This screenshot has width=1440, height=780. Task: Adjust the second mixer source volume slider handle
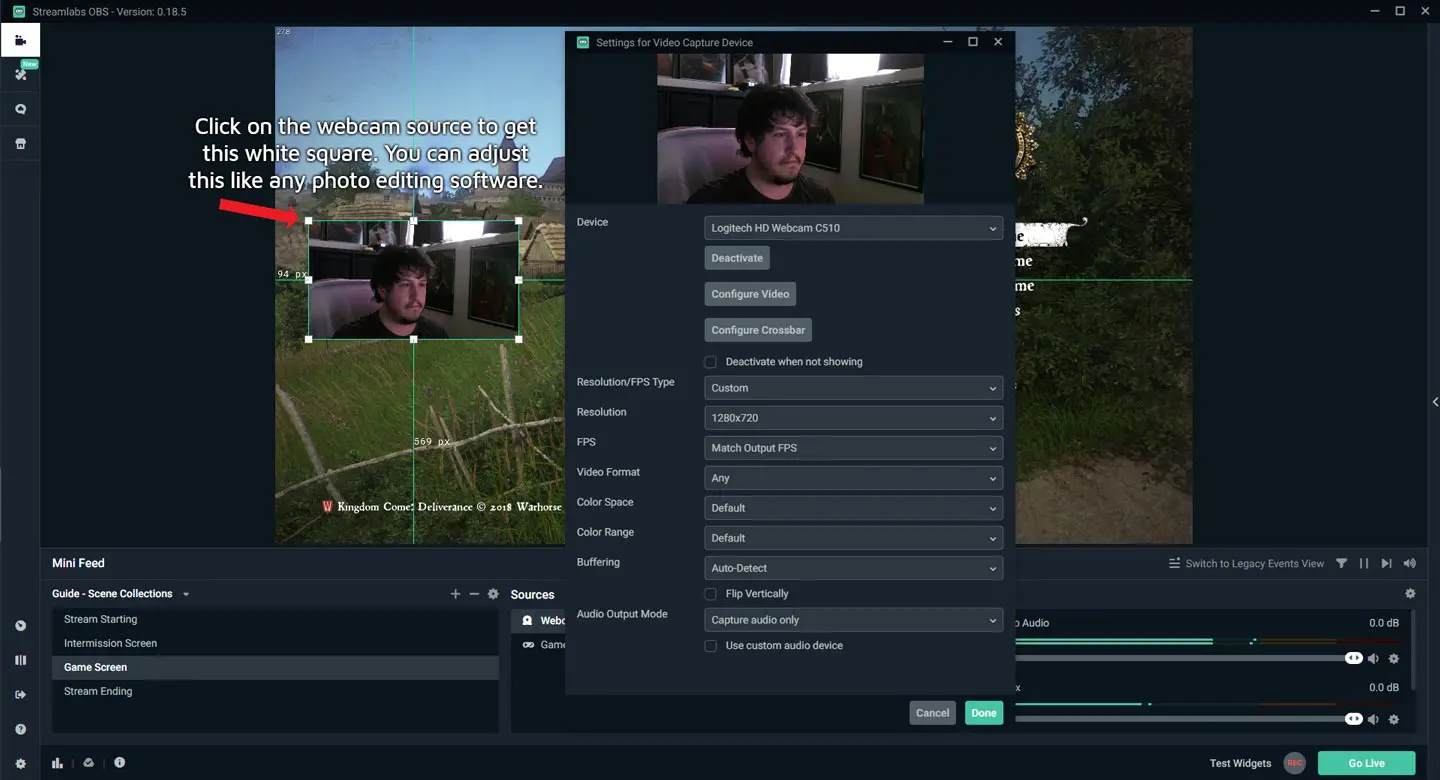pyautogui.click(x=1353, y=718)
